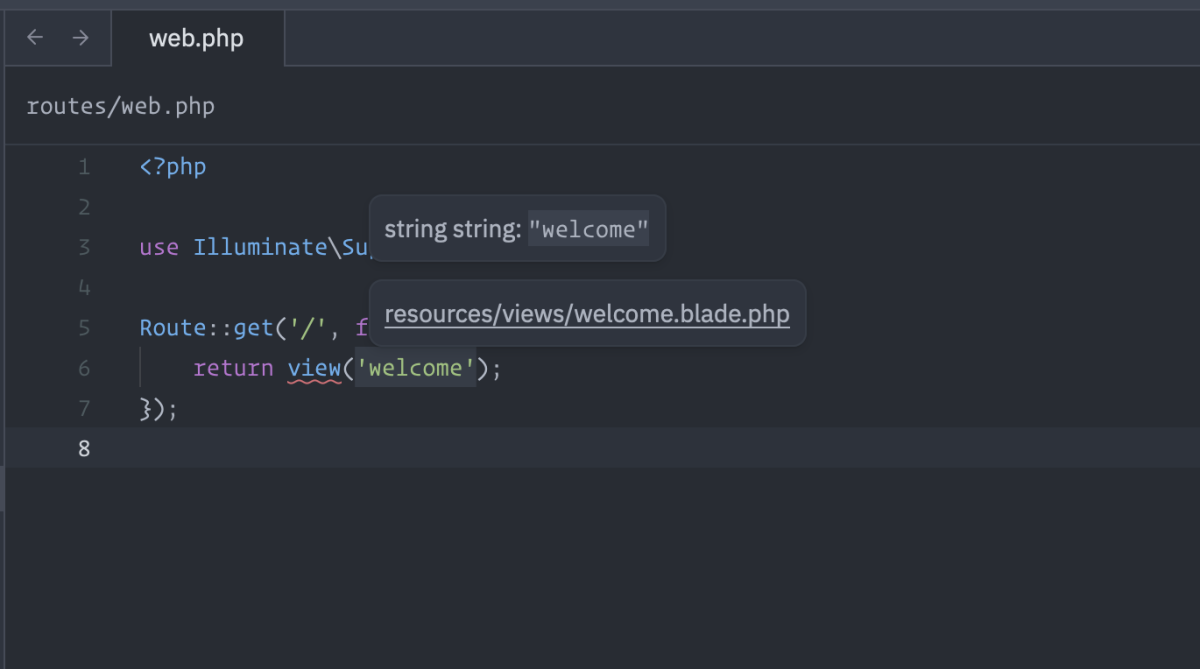Image resolution: width=1200 pixels, height=669 pixels.
Task: Click the <?php opening tag
Action: click(173, 167)
